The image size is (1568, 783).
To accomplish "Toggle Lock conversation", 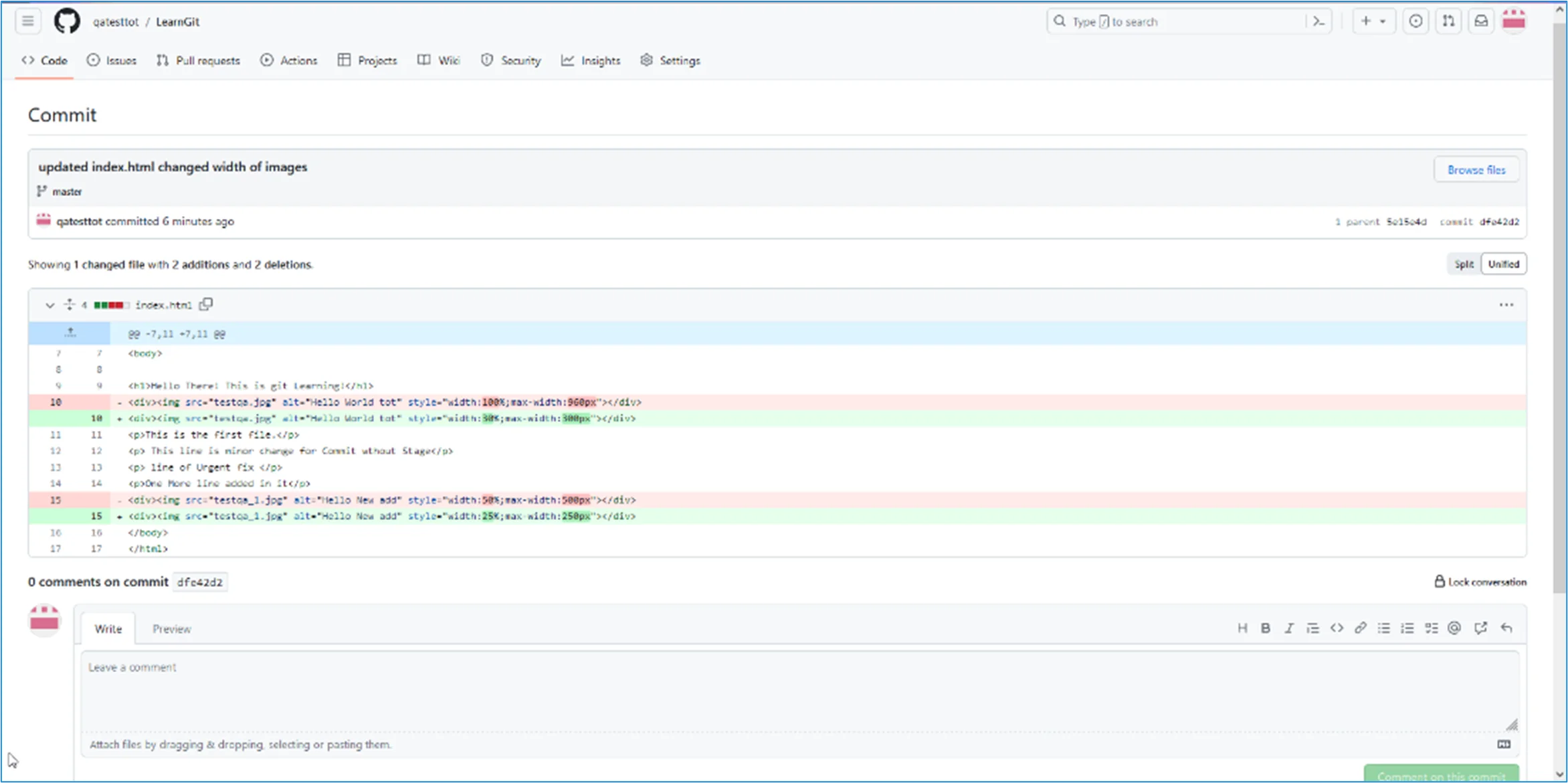I will [1480, 582].
